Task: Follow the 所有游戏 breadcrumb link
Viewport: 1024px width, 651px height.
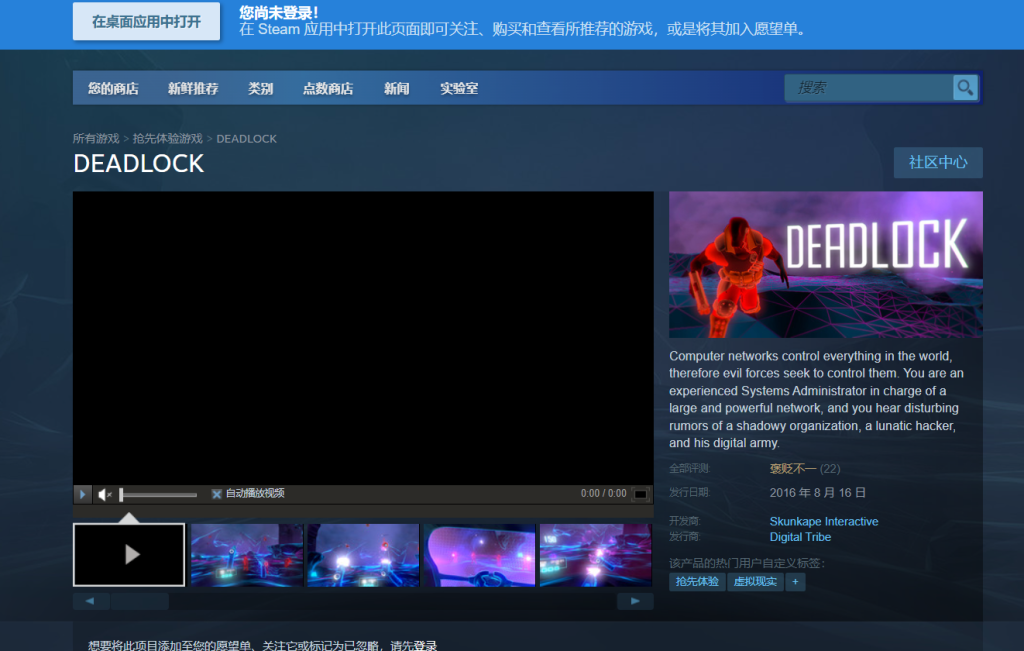Action: 96,138
